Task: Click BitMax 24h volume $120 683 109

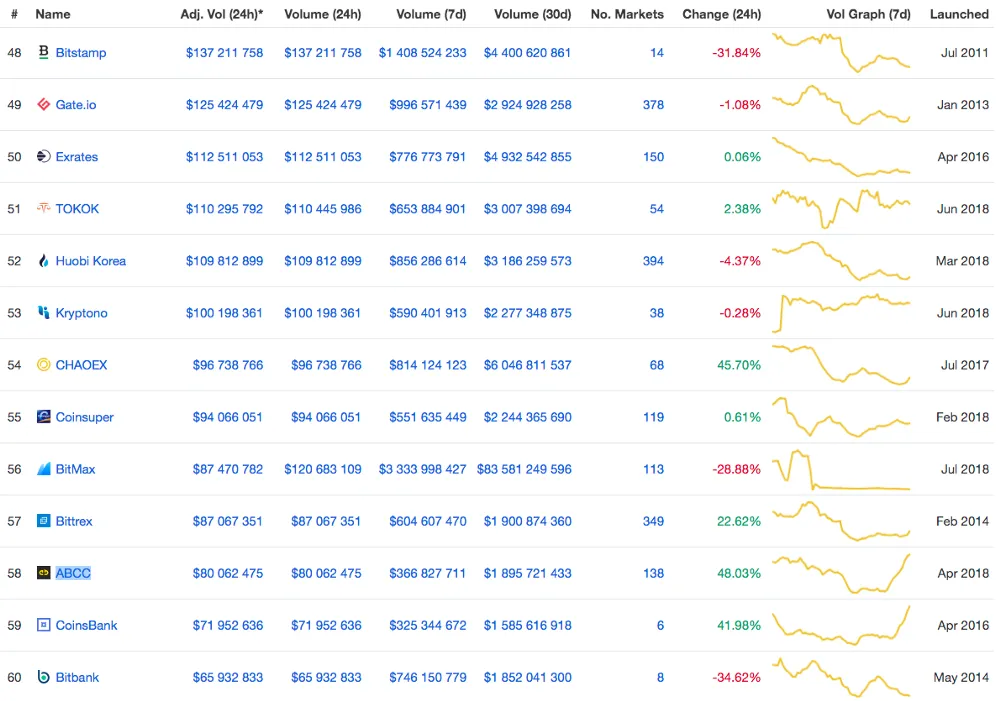Action: click(x=323, y=469)
